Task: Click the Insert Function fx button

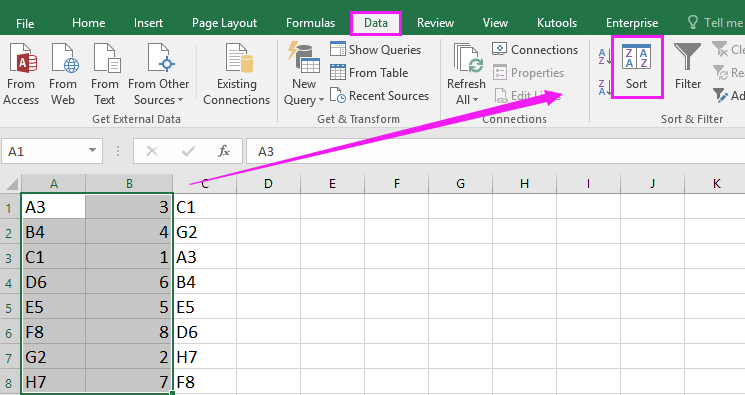Action: [x=223, y=151]
